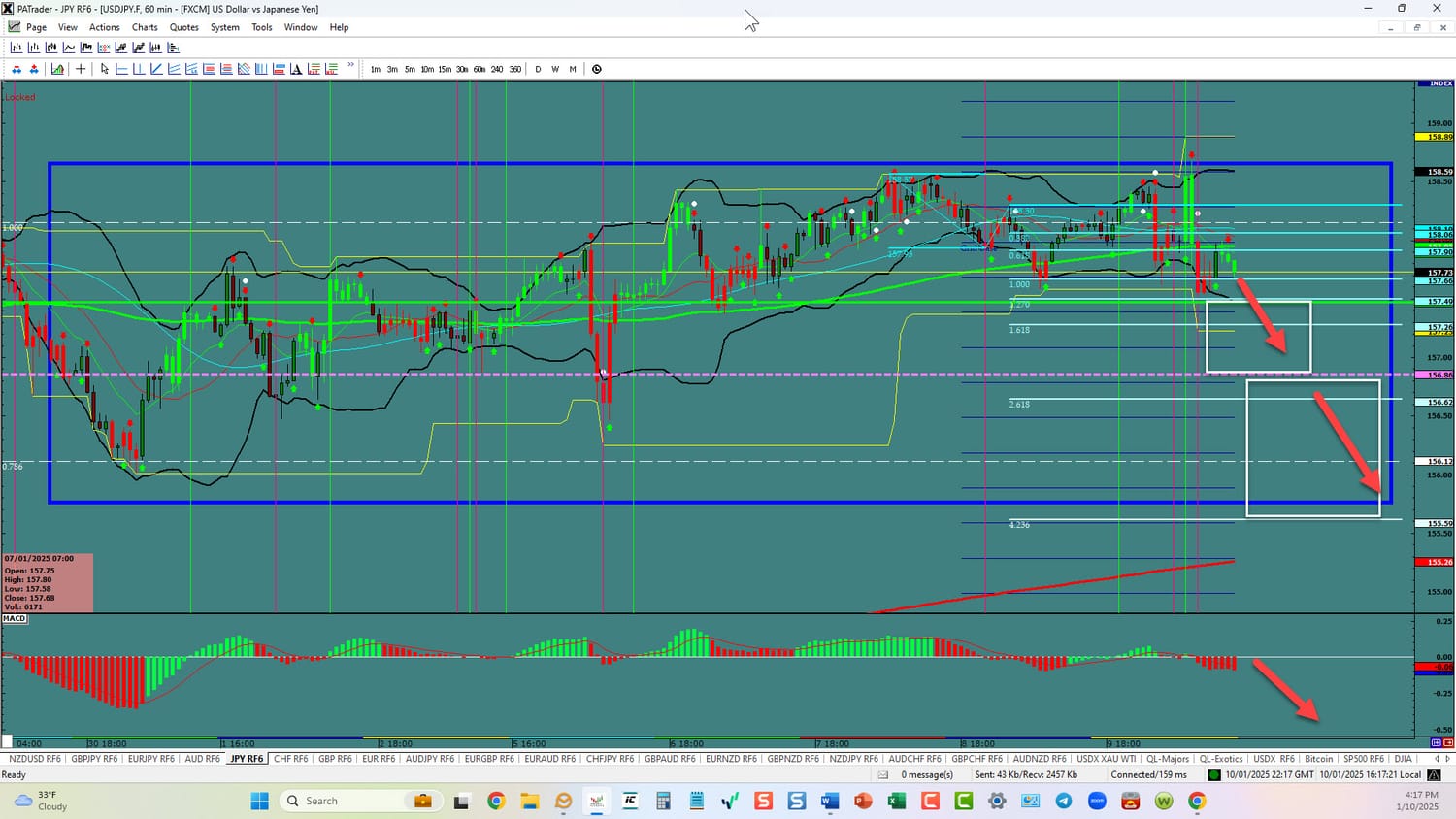Select the line chart type icon

(69, 48)
